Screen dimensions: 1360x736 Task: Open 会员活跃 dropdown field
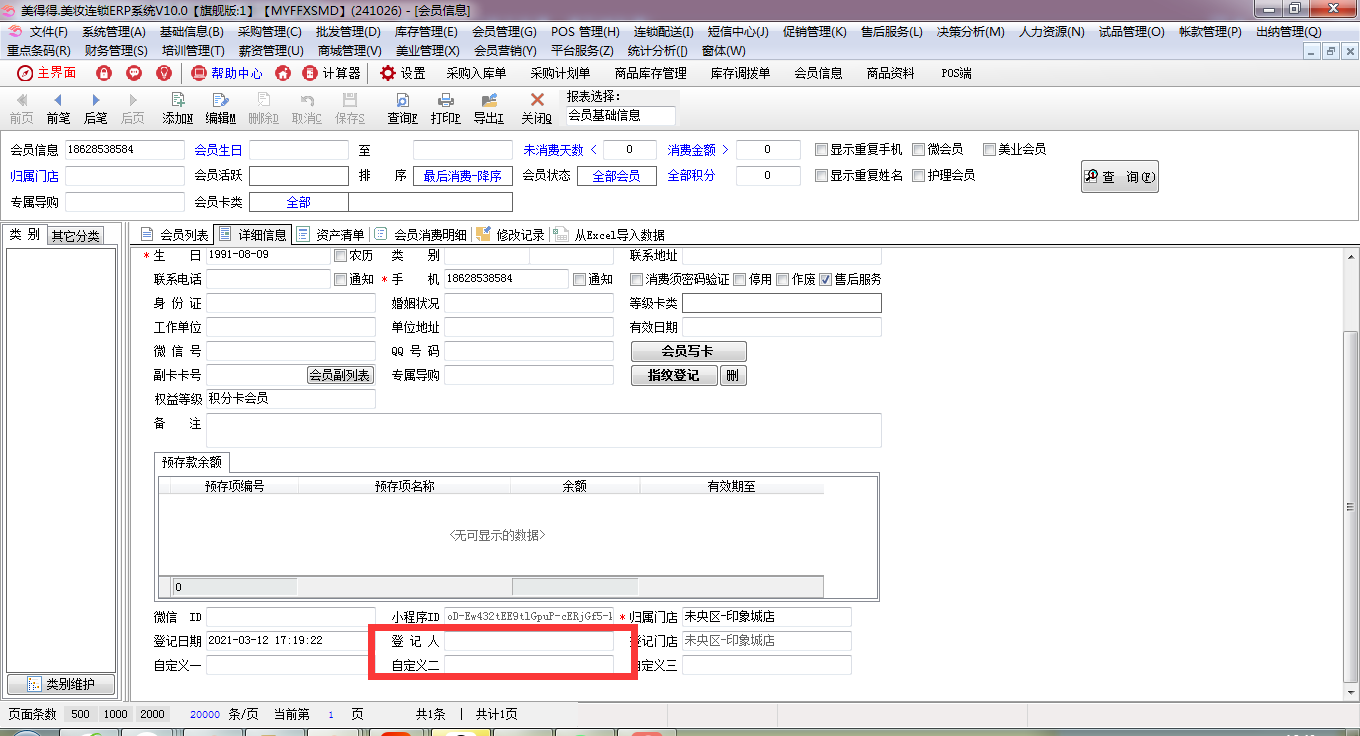[298, 176]
